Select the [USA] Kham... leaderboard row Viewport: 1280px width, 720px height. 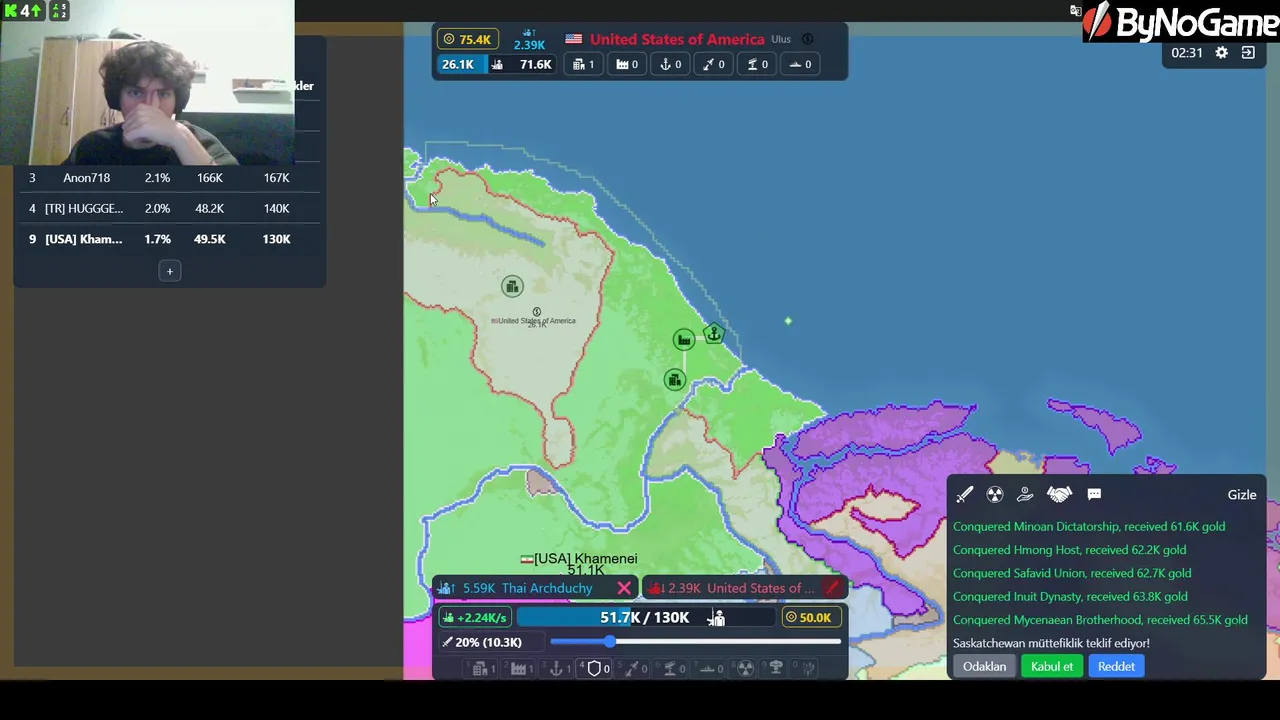coord(169,239)
